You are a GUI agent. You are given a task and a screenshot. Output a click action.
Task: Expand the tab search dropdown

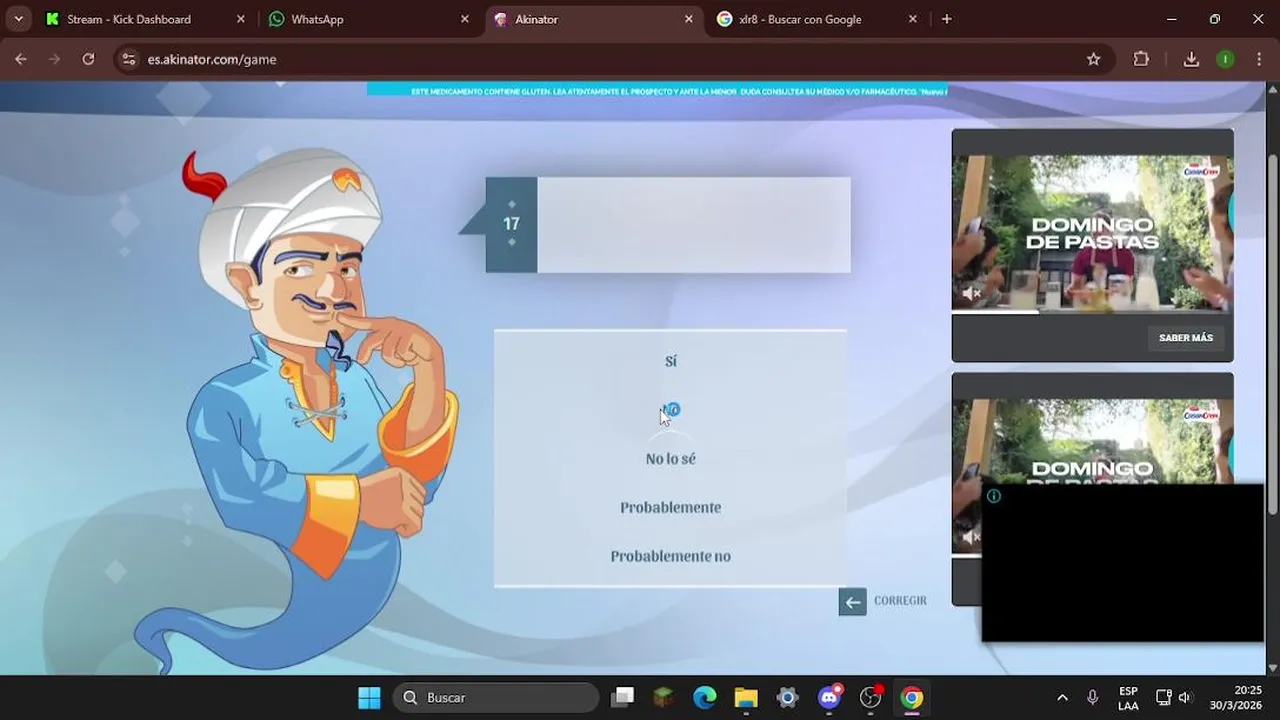pos(18,19)
